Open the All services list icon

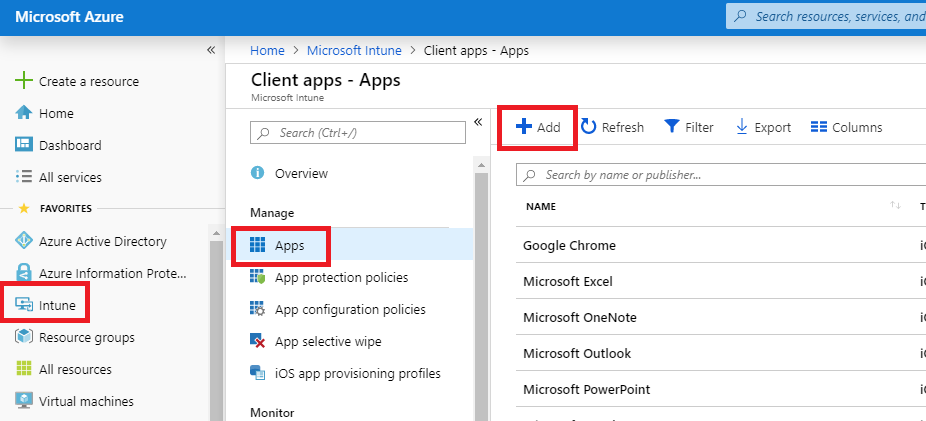(x=24, y=177)
